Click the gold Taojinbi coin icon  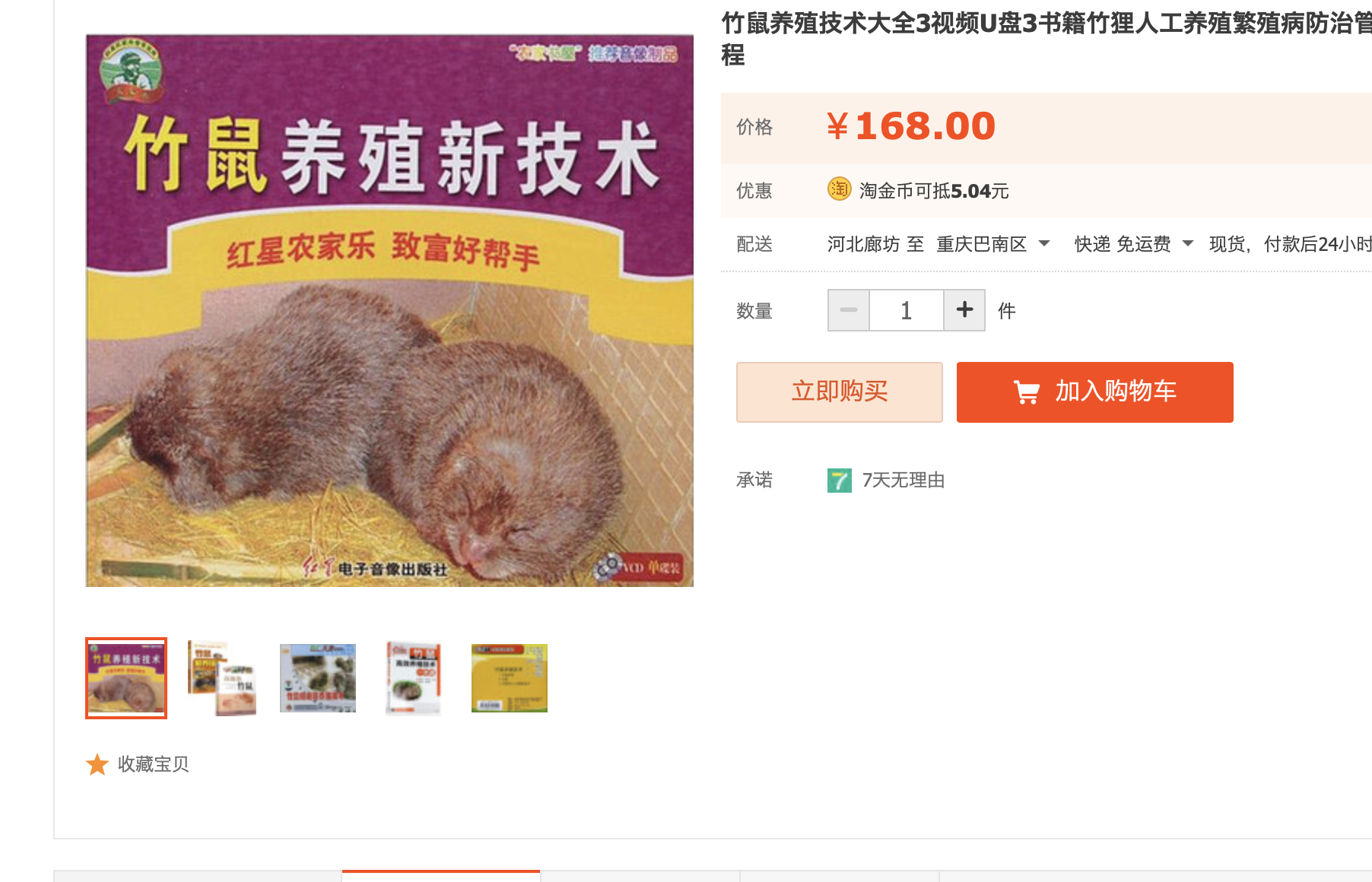(839, 189)
